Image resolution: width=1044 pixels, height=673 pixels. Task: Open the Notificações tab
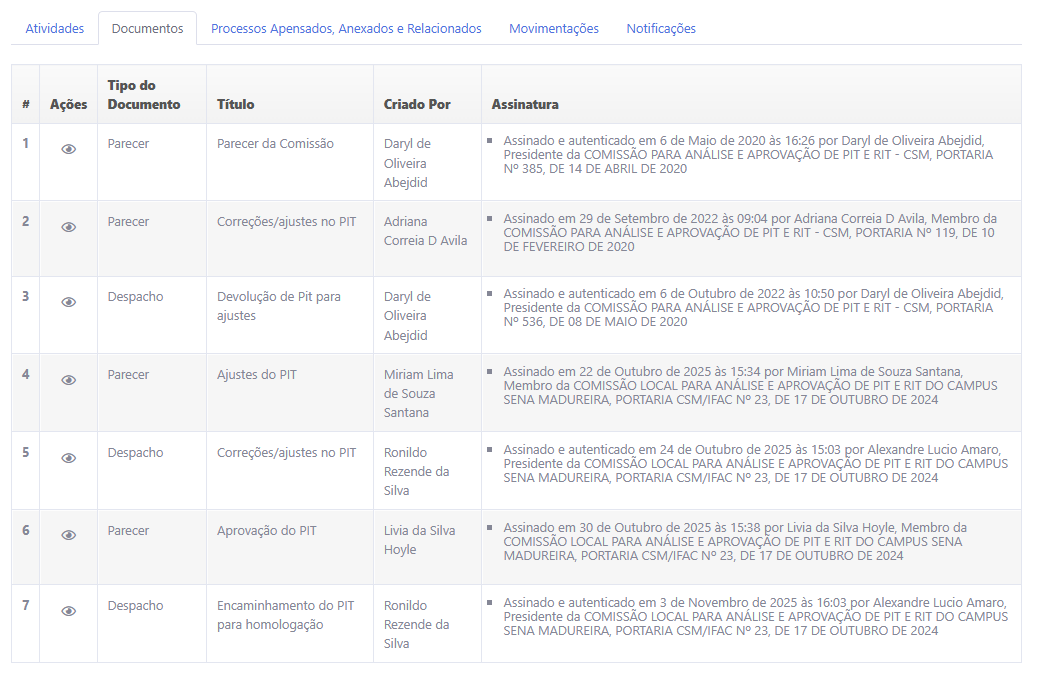tap(660, 29)
